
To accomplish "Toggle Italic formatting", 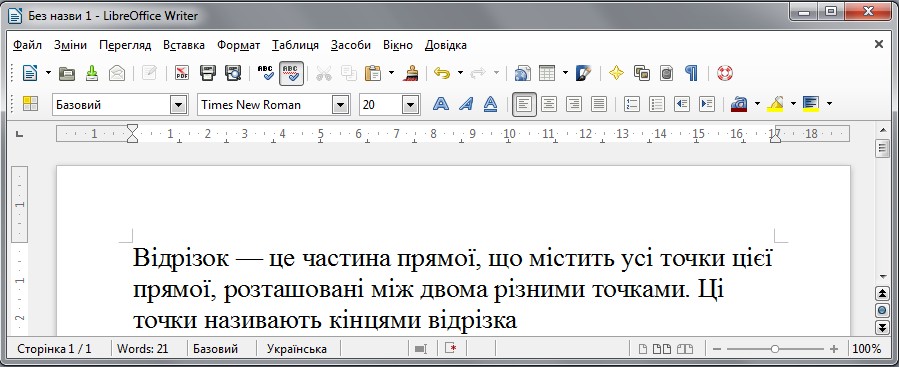I will [466, 104].
